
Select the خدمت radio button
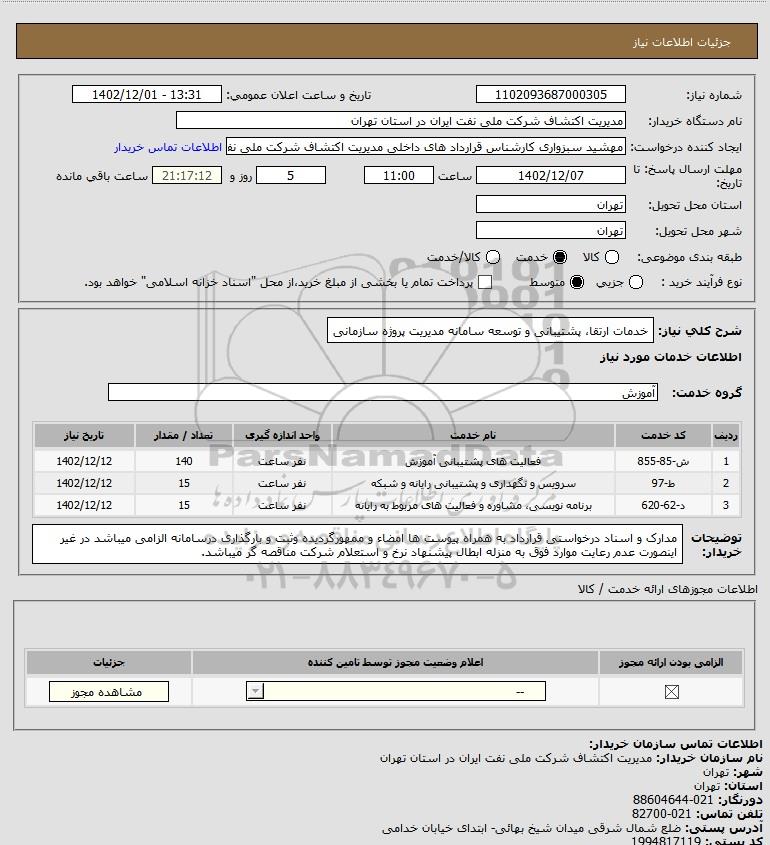[x=560, y=258]
